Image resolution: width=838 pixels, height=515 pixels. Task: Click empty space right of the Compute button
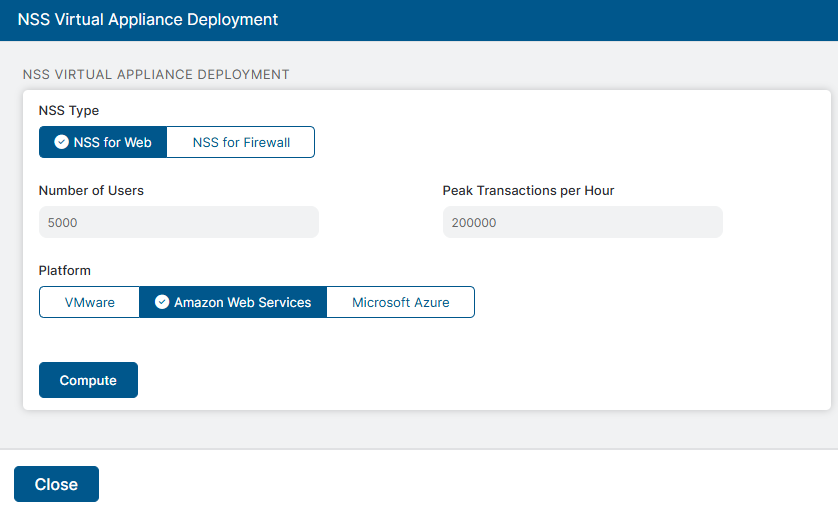[450, 380]
